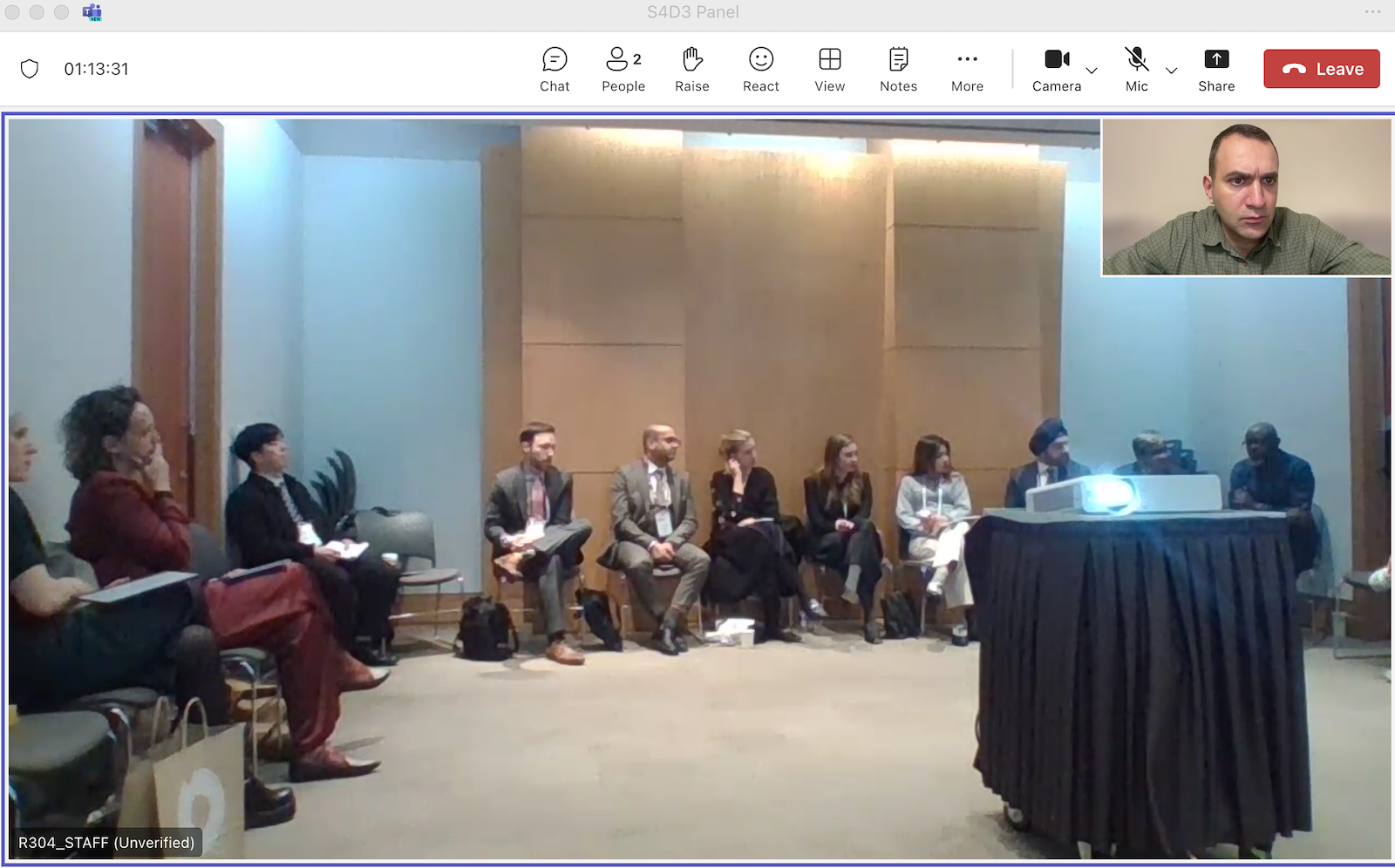Toggle your video feed with Camera button

pyautogui.click(x=1057, y=69)
